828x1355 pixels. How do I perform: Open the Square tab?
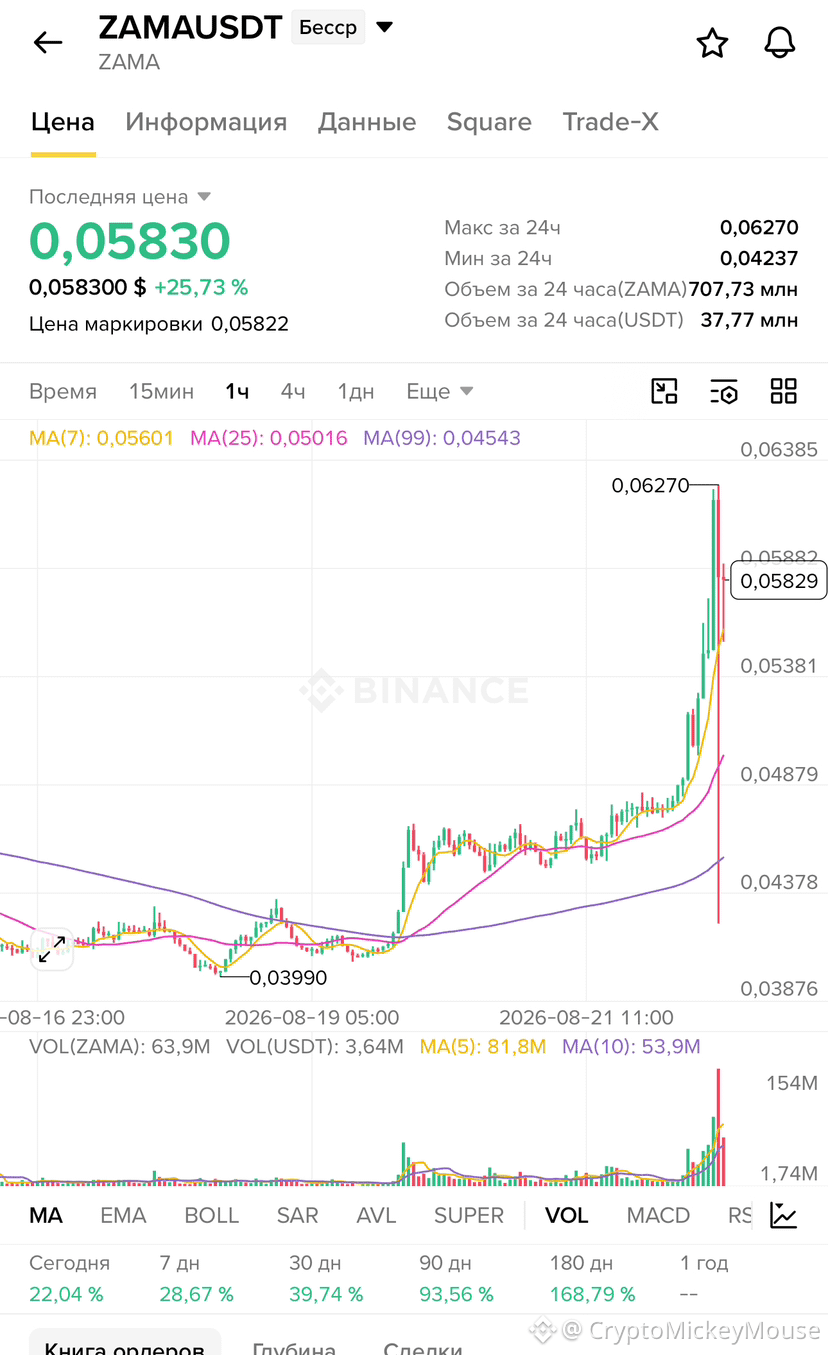click(x=489, y=122)
